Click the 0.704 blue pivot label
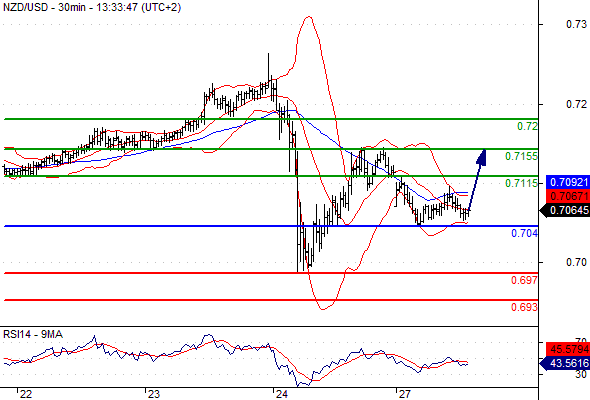The image size is (590, 400). pos(525,233)
